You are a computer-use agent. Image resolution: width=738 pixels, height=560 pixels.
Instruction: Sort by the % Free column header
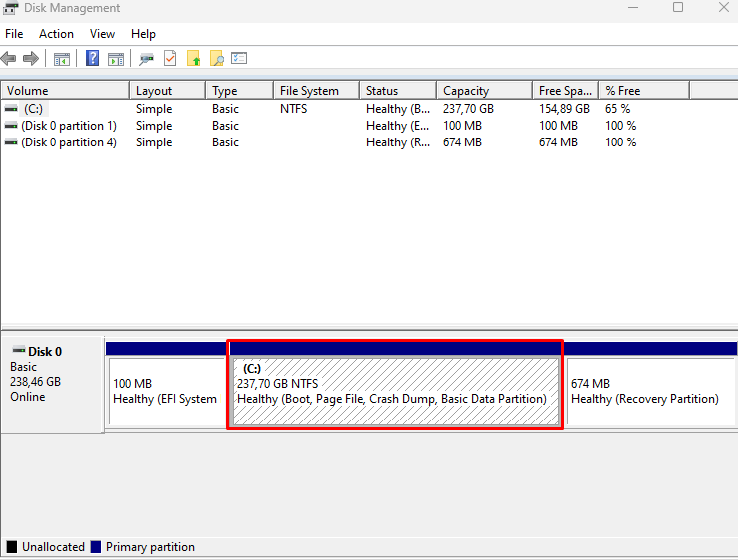[x=644, y=90]
